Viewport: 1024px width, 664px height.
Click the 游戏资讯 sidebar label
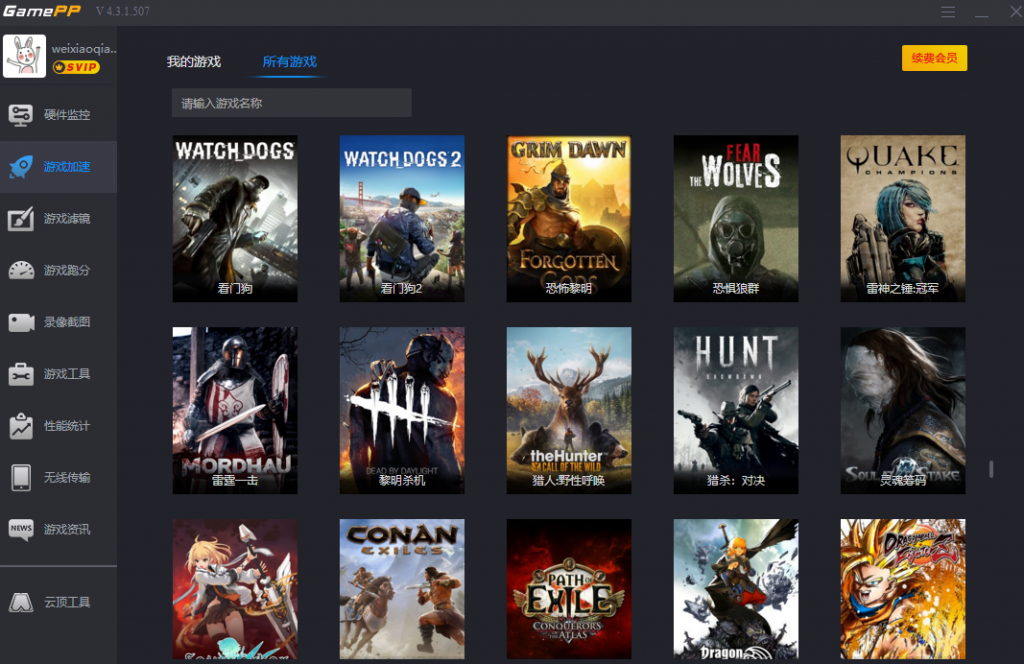tap(67, 530)
